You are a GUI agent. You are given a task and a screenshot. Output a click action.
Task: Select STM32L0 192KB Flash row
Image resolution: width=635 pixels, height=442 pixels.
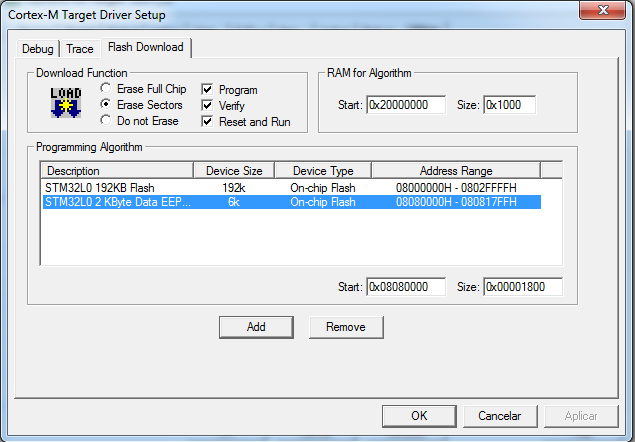[x=292, y=188]
